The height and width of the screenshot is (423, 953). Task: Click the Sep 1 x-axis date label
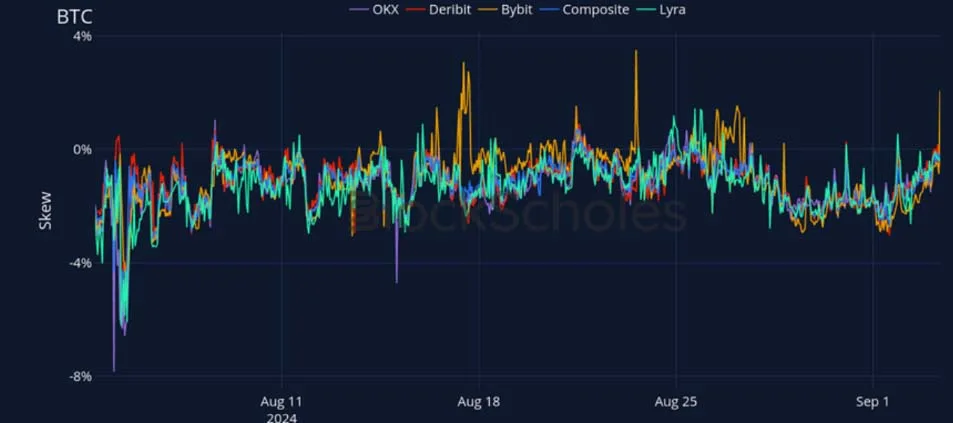coord(873,402)
